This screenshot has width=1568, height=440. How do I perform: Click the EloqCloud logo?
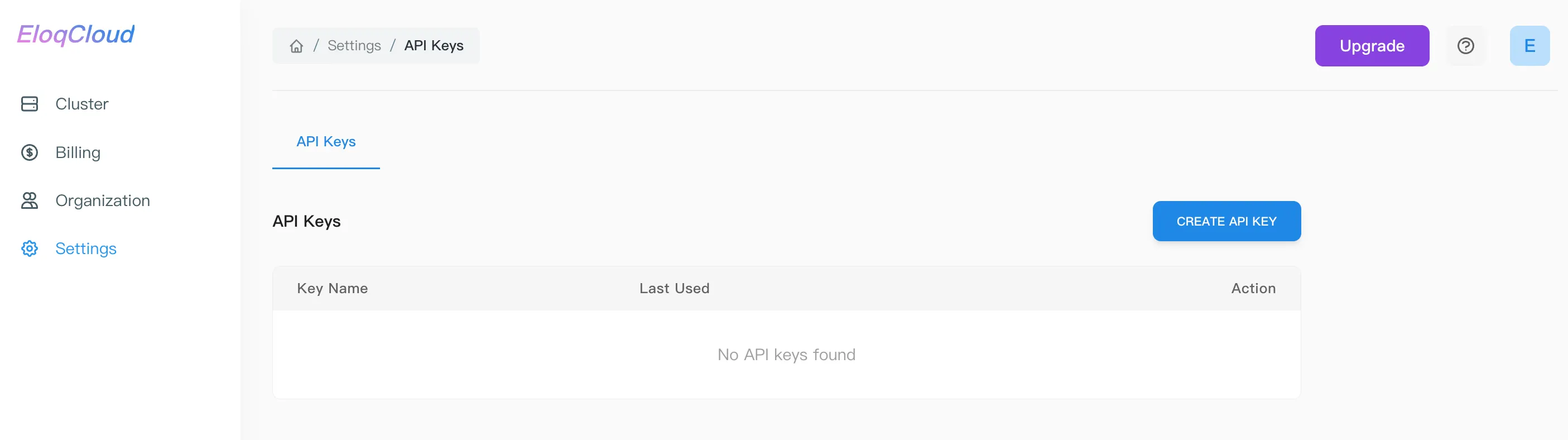point(76,35)
